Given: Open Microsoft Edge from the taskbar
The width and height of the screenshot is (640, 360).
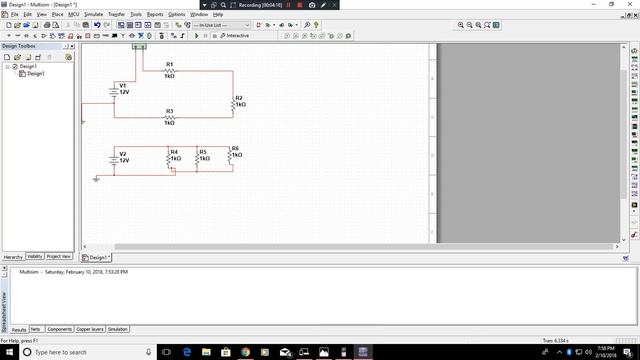Looking at the screenshot, I should coord(187,352).
